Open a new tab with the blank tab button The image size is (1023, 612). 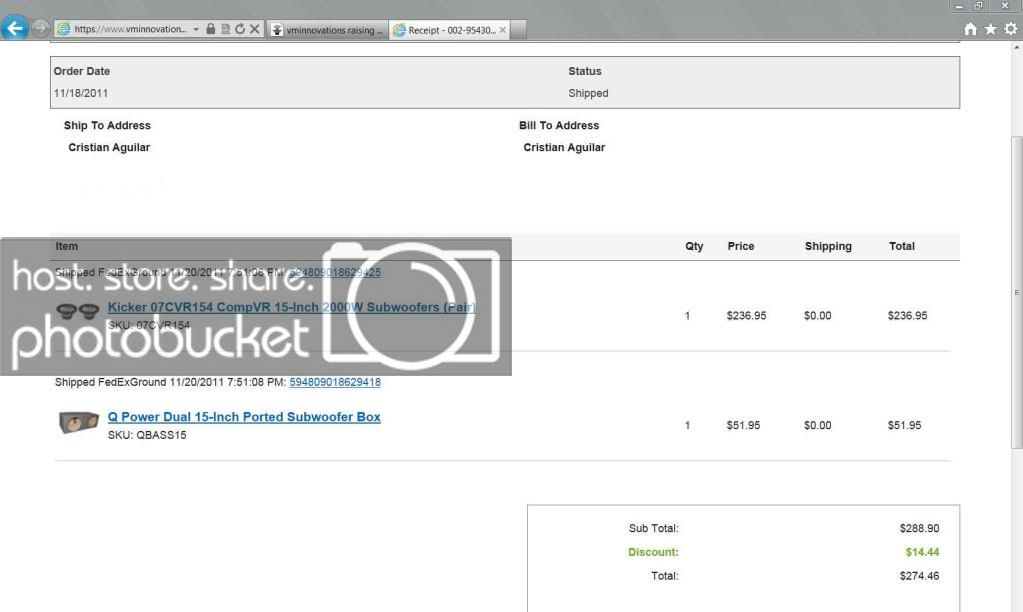tap(519, 29)
